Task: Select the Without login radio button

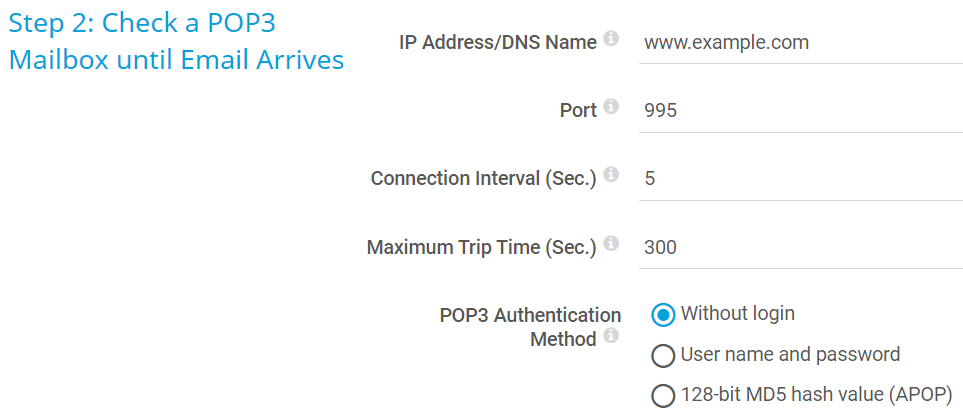Action: click(663, 315)
